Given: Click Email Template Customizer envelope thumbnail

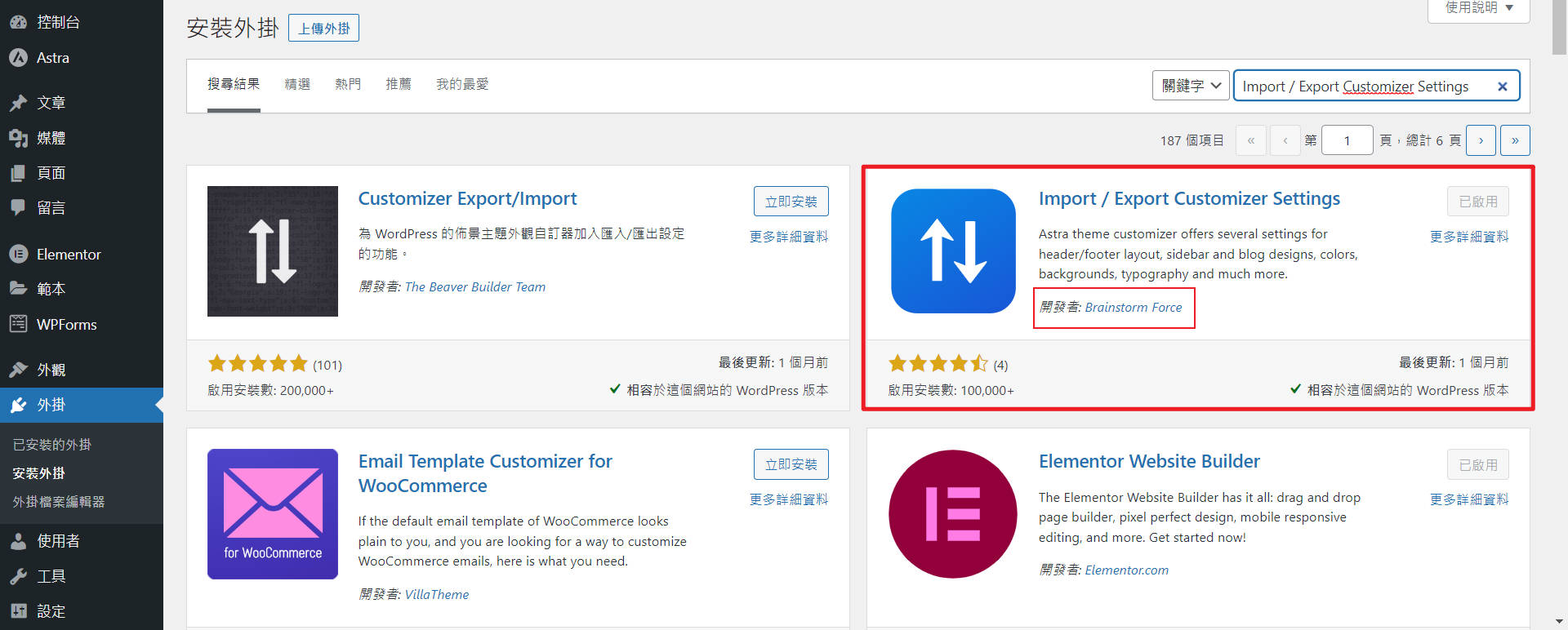Looking at the screenshot, I should pyautogui.click(x=273, y=514).
